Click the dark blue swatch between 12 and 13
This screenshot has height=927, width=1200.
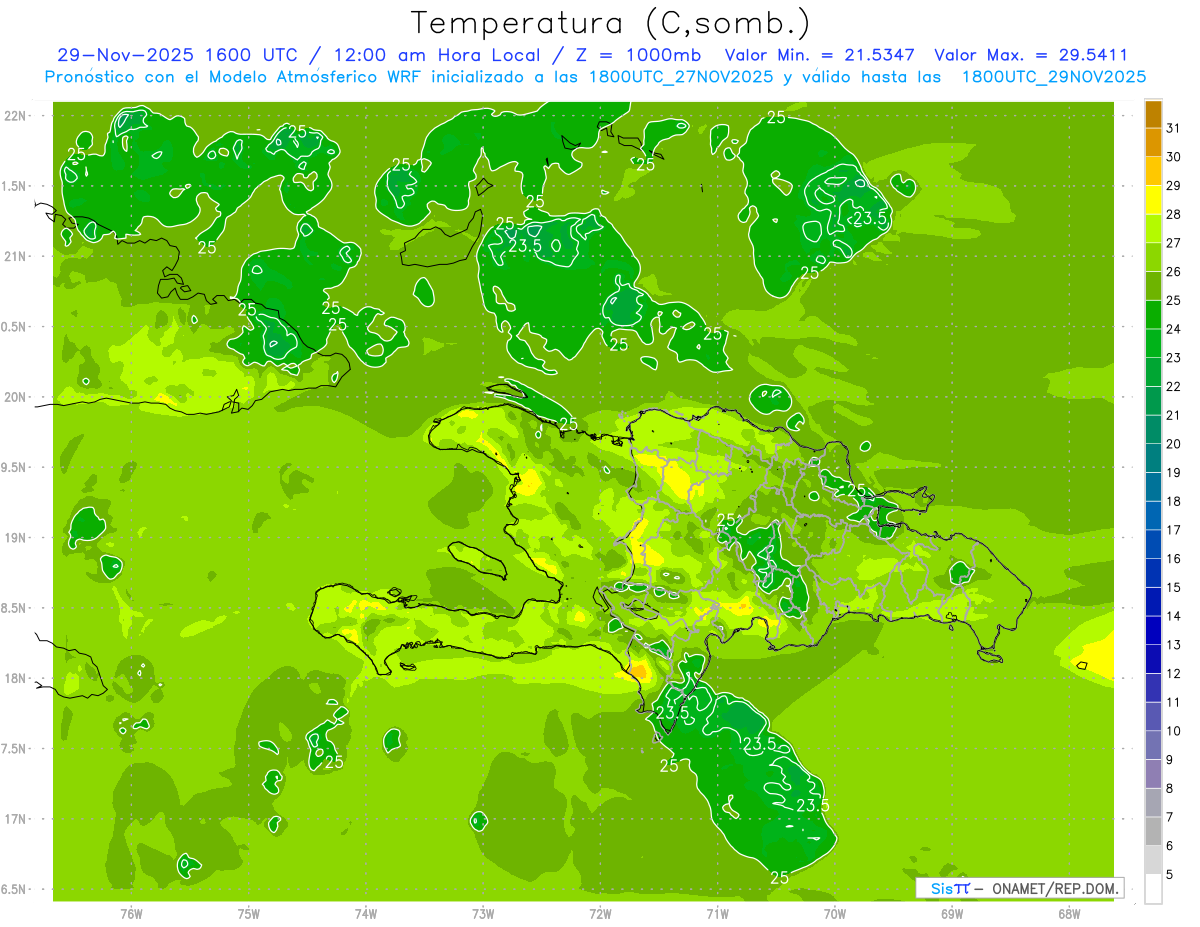click(x=1153, y=660)
